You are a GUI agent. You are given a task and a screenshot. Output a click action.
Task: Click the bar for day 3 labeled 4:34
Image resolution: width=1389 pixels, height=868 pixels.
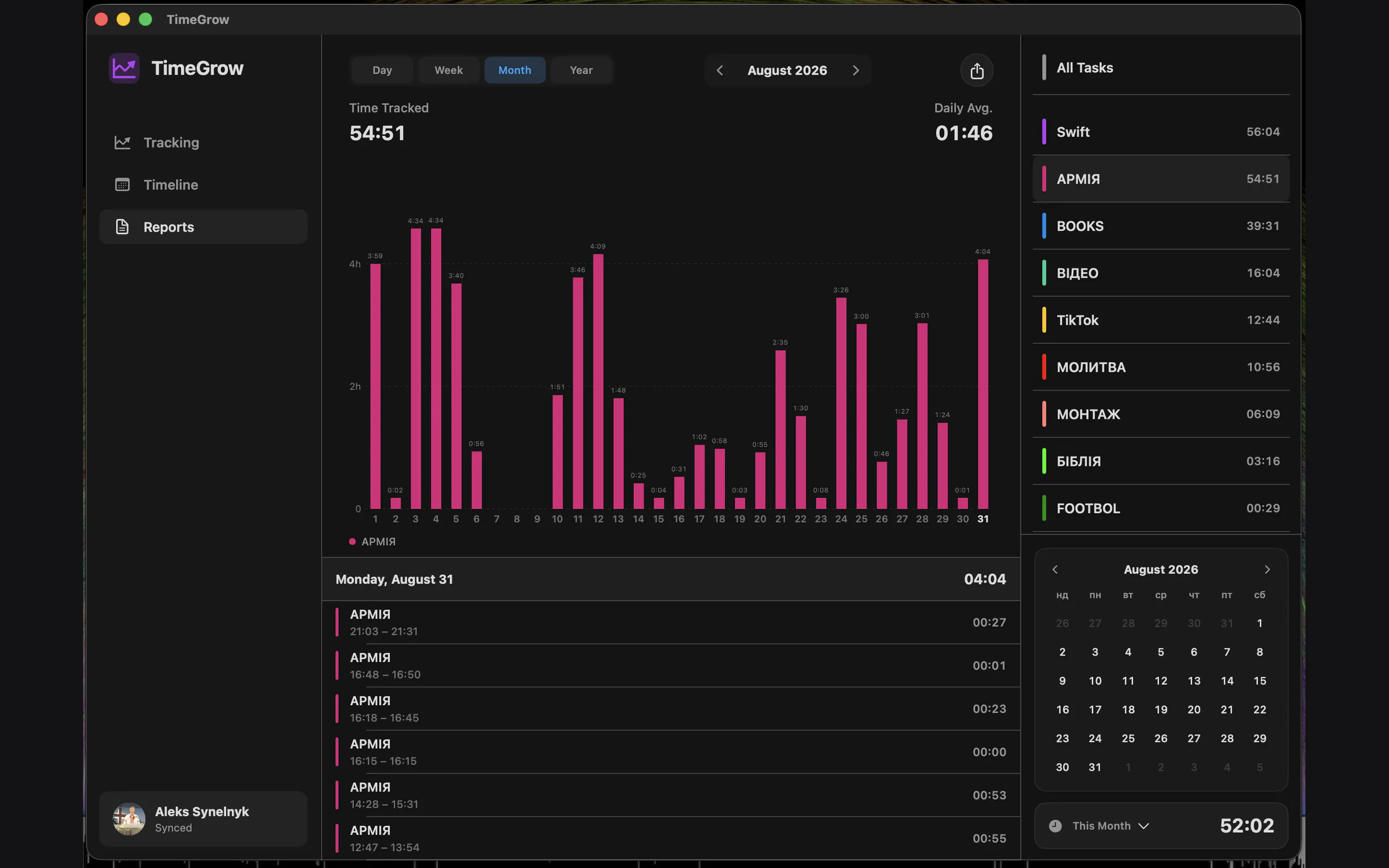tap(416, 368)
